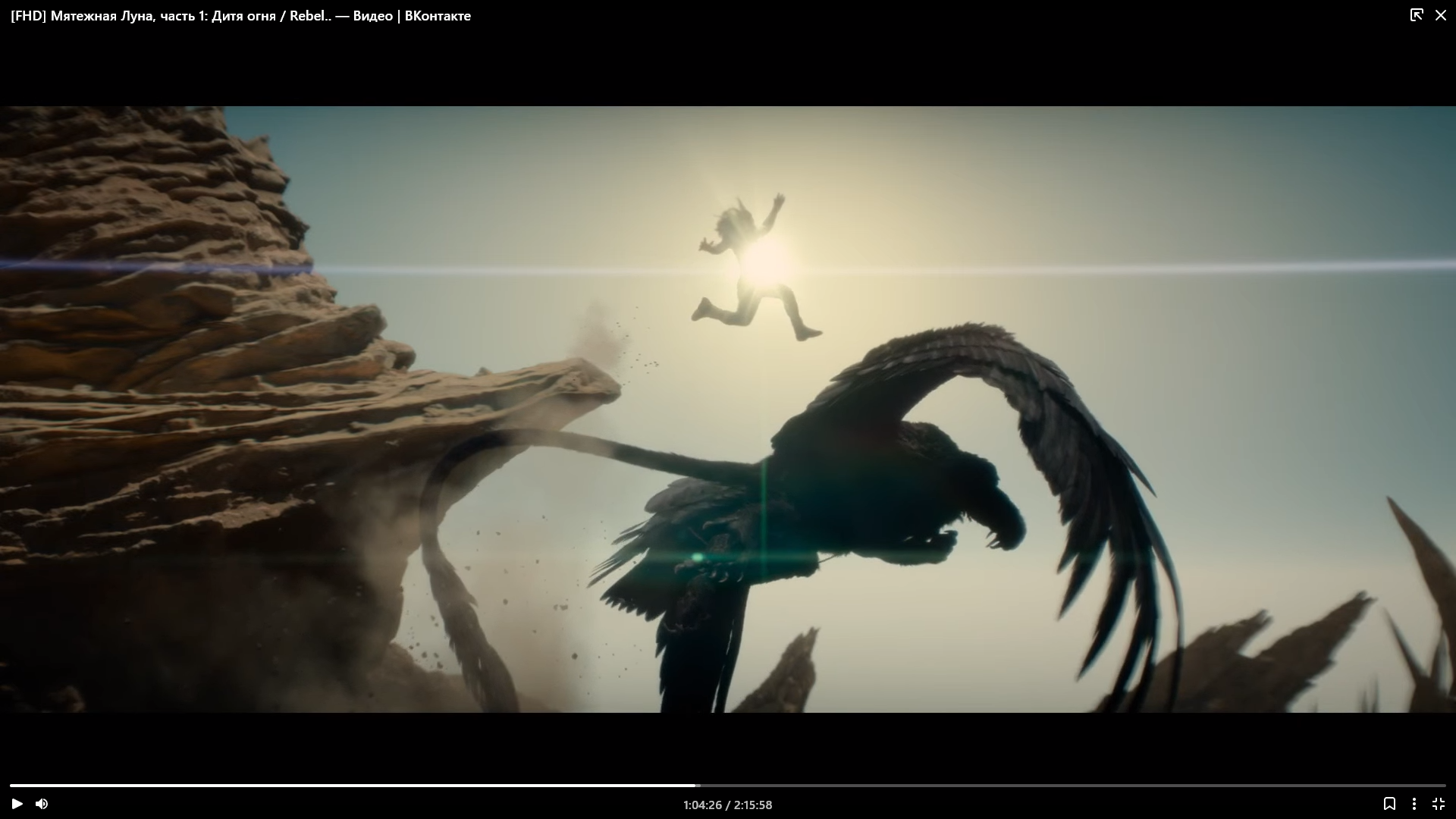Open the three-dot more options menu
Screen dimensions: 1456x819
click(1414, 804)
